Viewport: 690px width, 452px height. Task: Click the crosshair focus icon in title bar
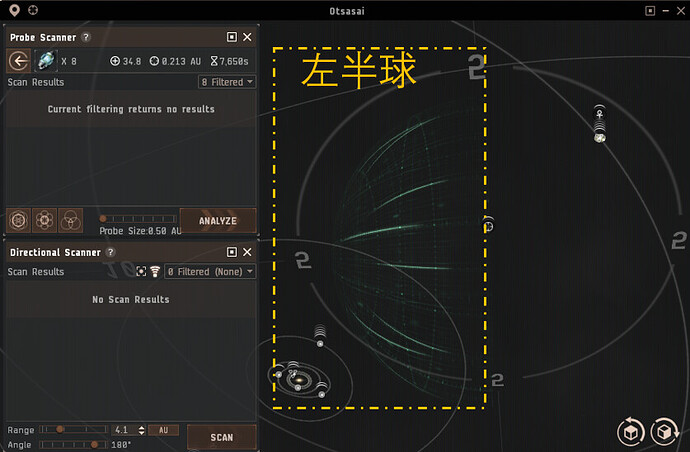[33, 10]
